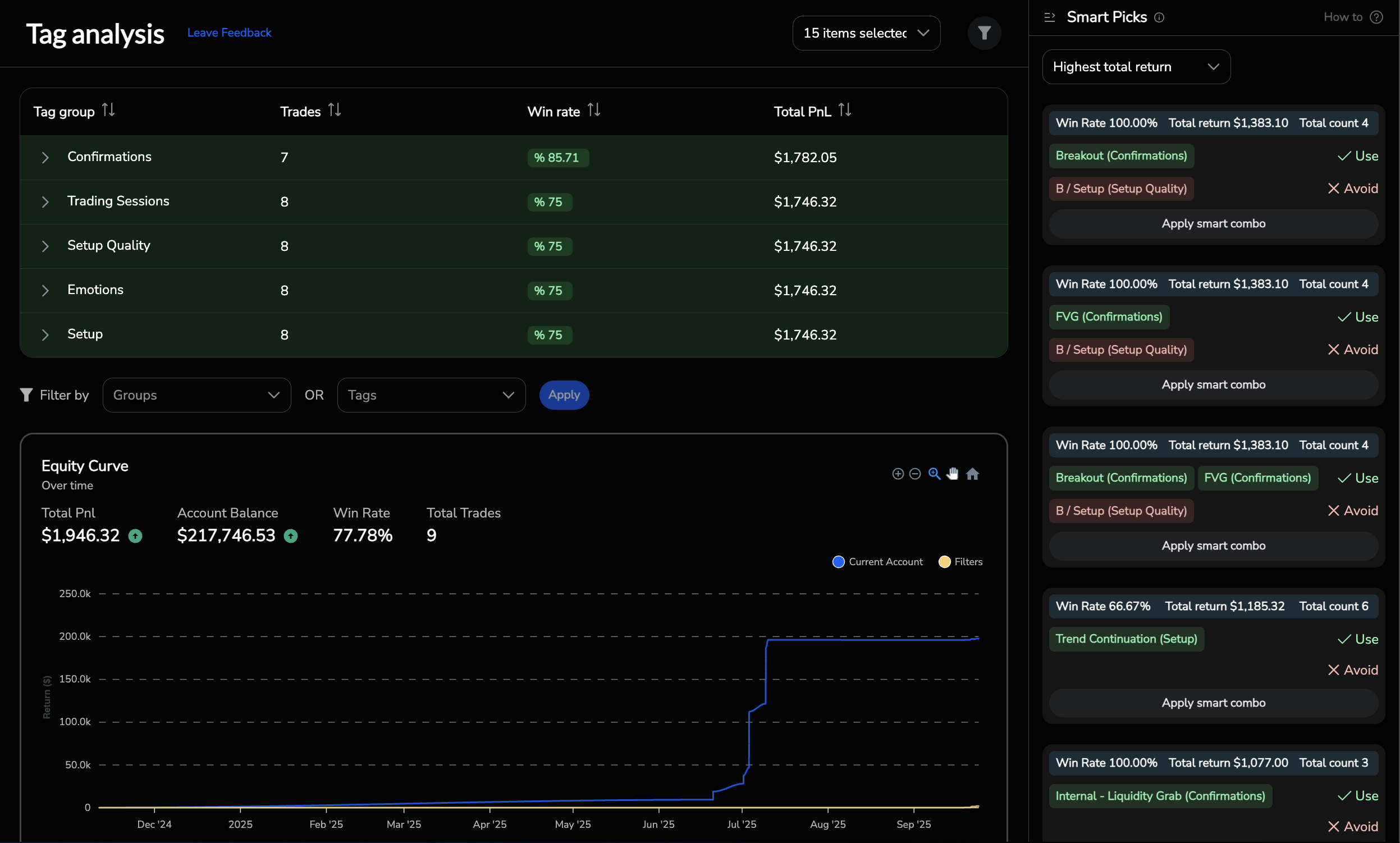
Task: Sort table by Total PnL
Action: coord(844,109)
